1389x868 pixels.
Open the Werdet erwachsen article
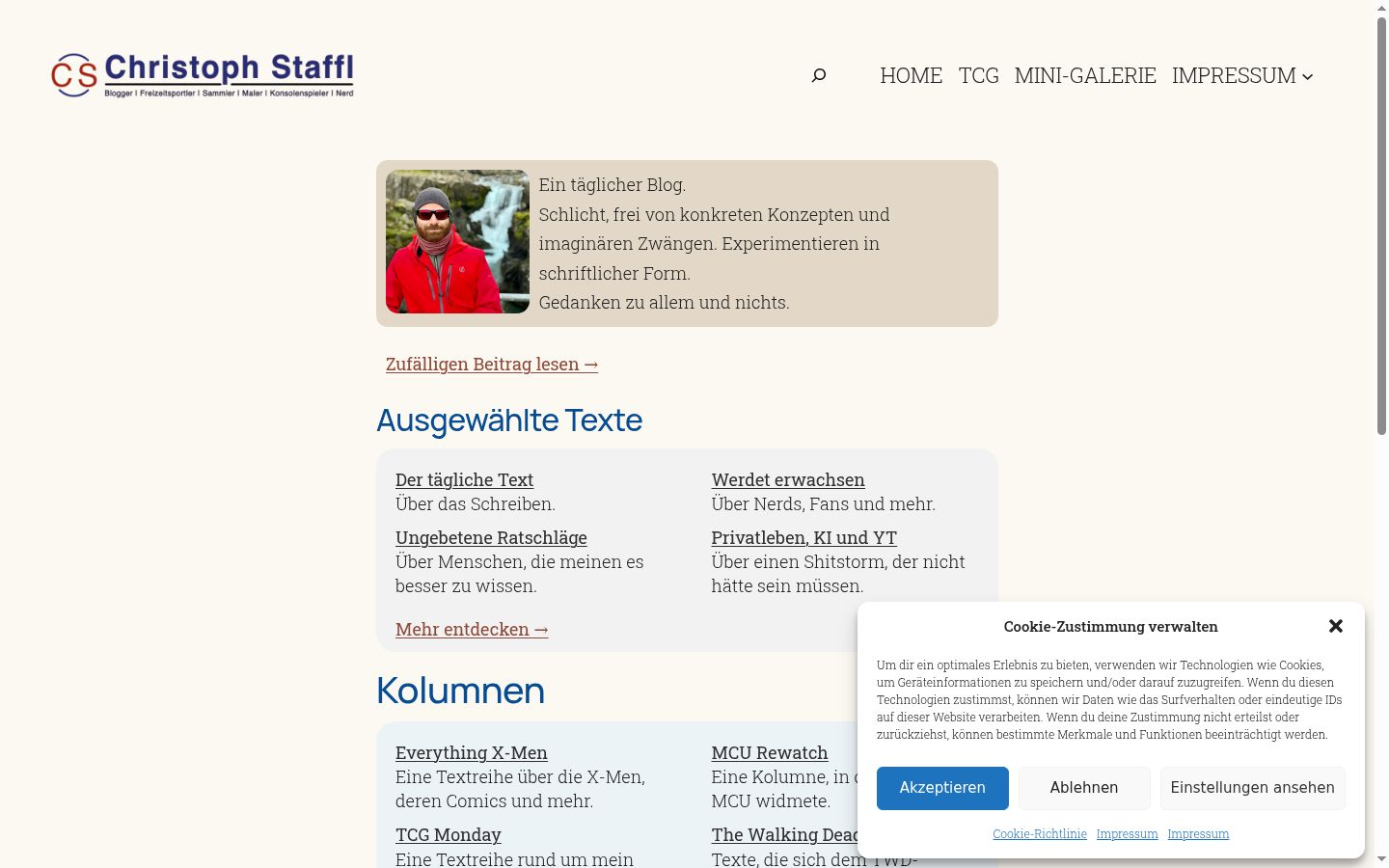coord(788,479)
